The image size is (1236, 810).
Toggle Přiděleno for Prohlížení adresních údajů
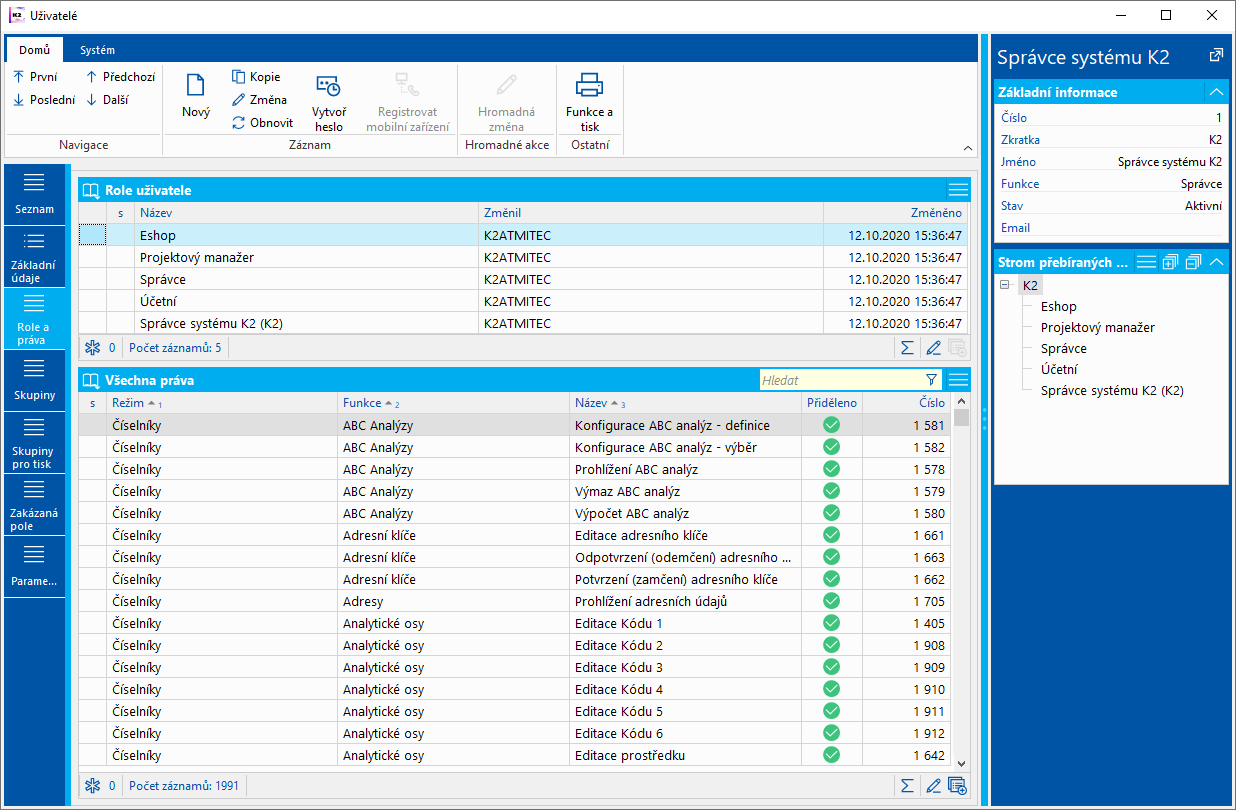[831, 601]
